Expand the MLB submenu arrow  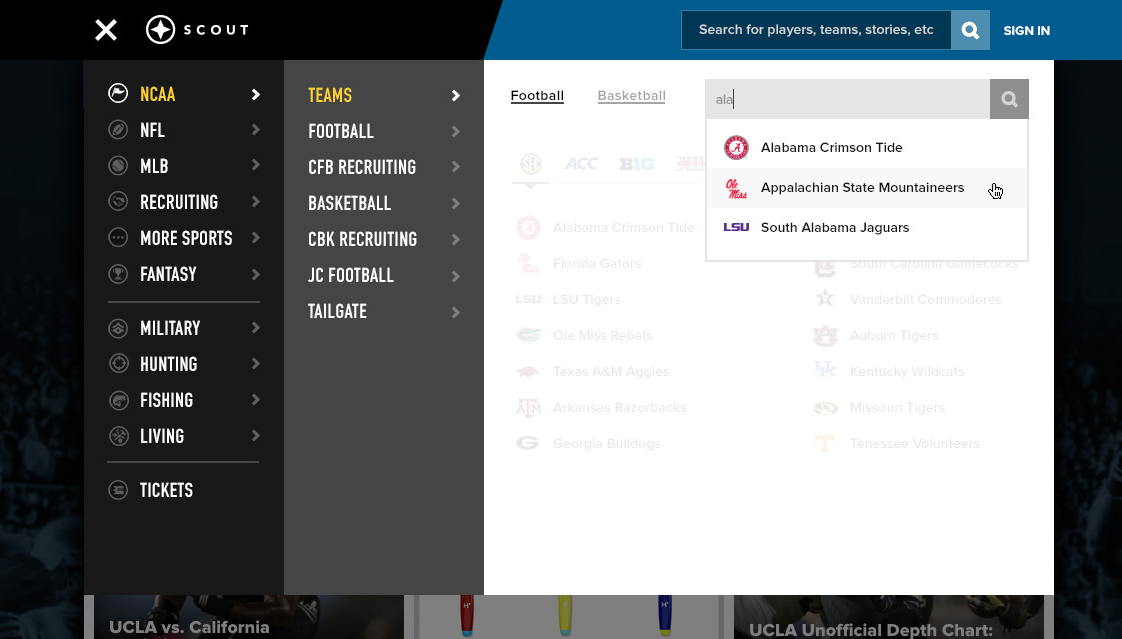point(255,165)
